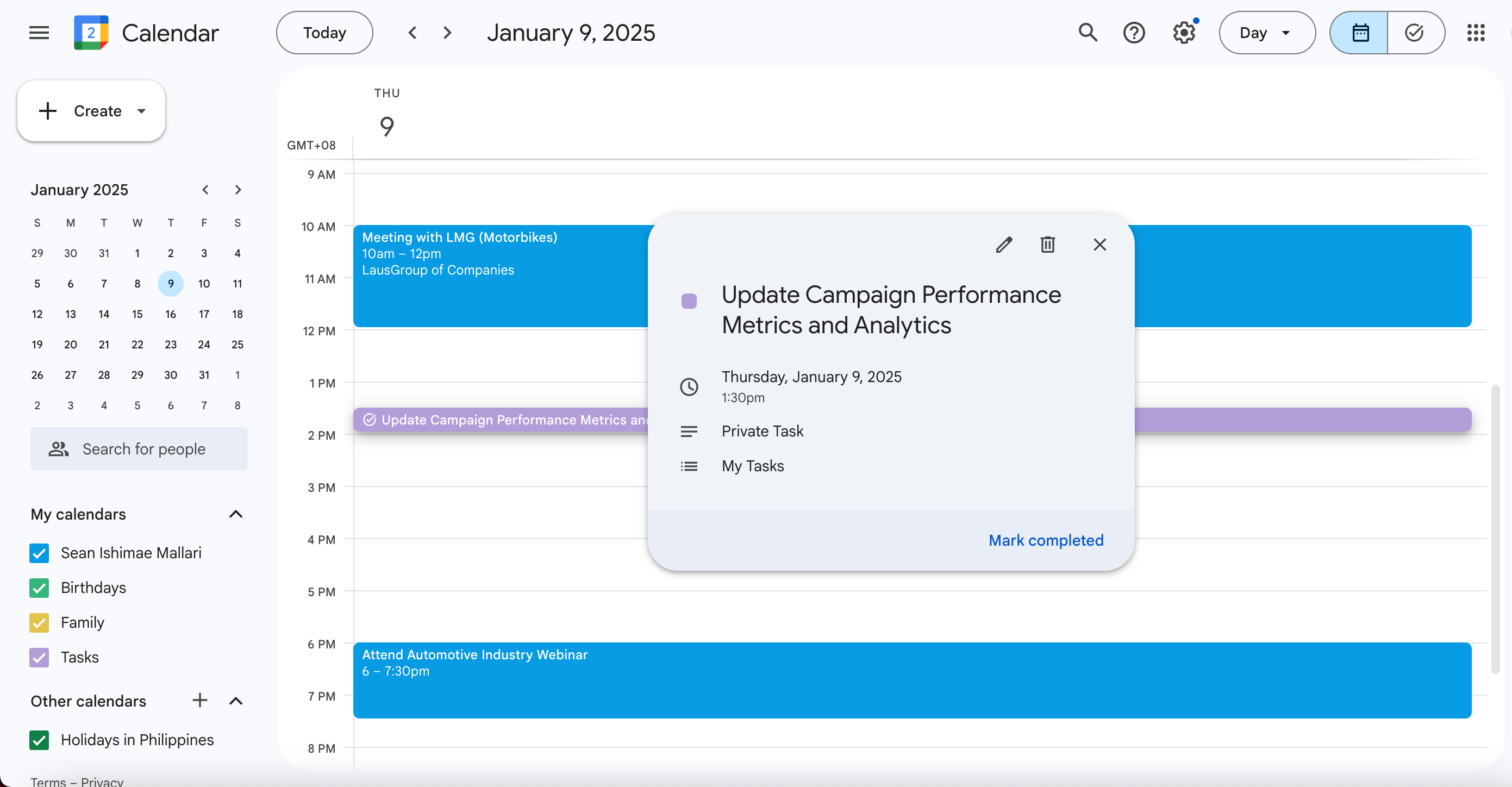Switch to the Calendar view tab
This screenshot has height=787, width=1512.
coord(1360,33)
